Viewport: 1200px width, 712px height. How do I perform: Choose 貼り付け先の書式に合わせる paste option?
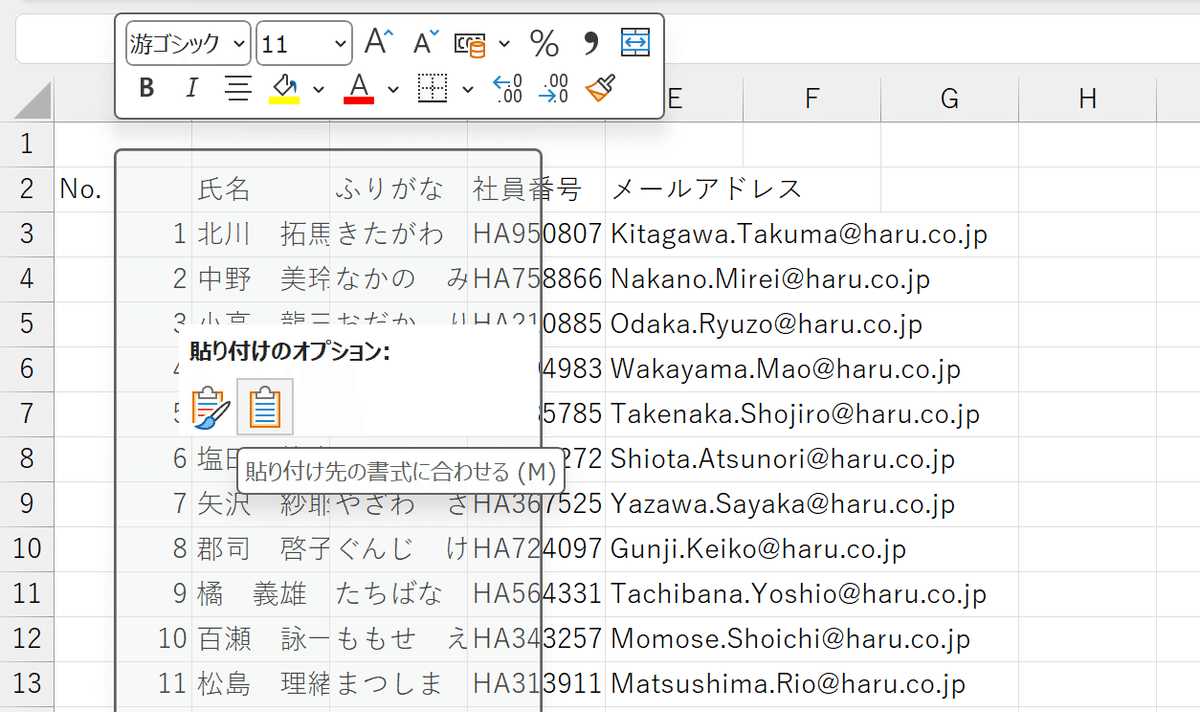click(264, 407)
